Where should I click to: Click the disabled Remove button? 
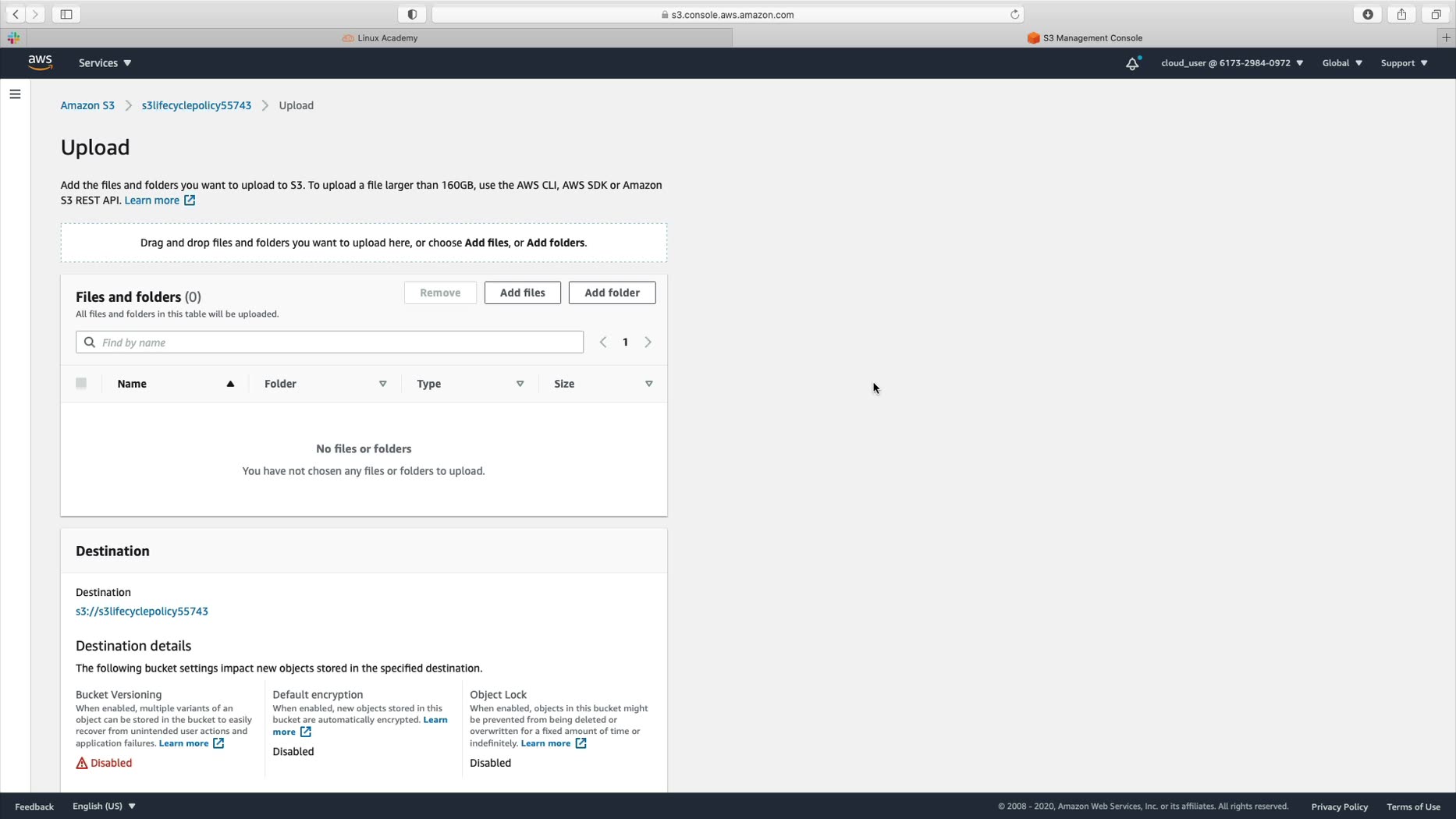[x=440, y=292]
